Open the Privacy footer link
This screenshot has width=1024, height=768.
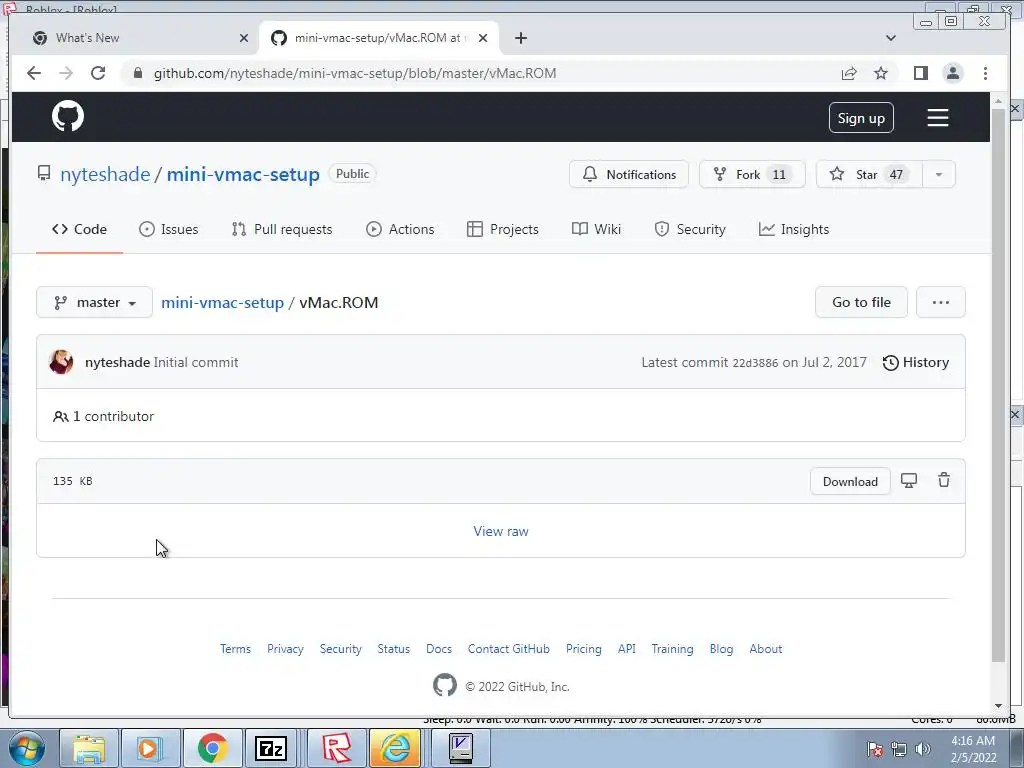285,648
